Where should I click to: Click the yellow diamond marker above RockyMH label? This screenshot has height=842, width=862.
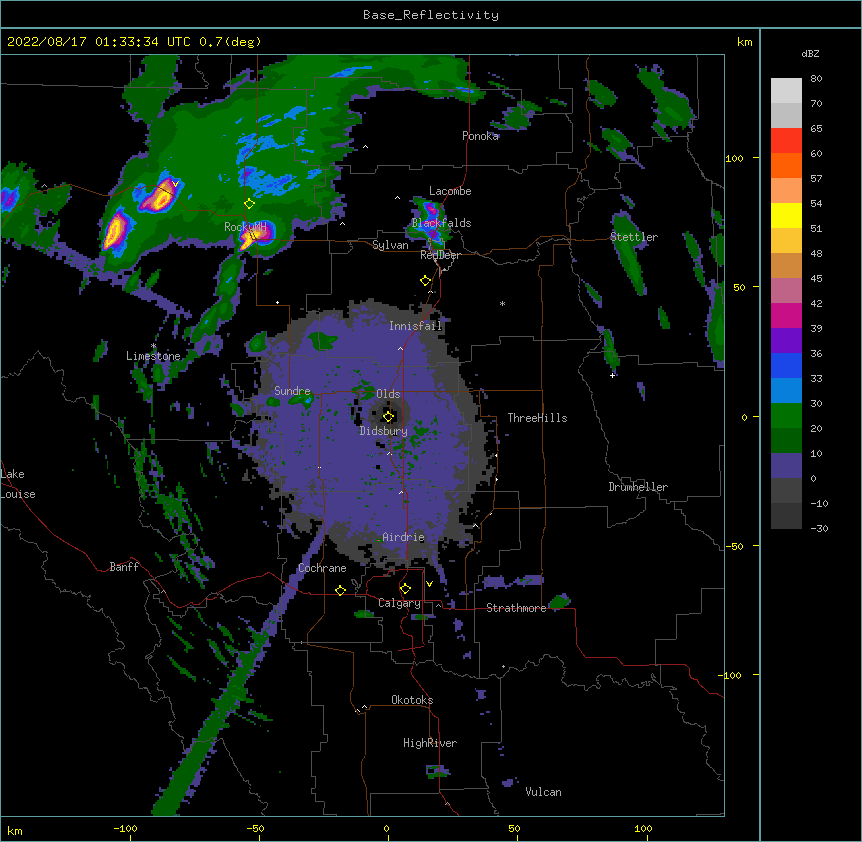249,204
